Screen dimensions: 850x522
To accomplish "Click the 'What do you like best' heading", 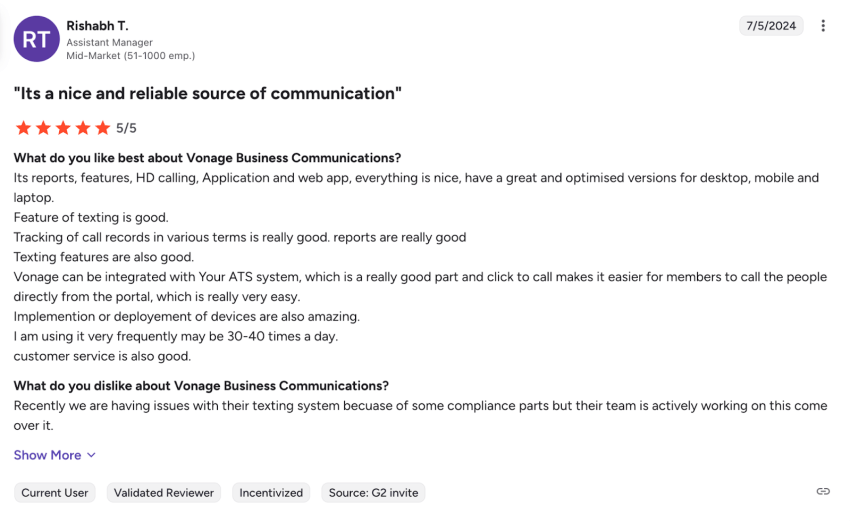I will click(x=207, y=158).
